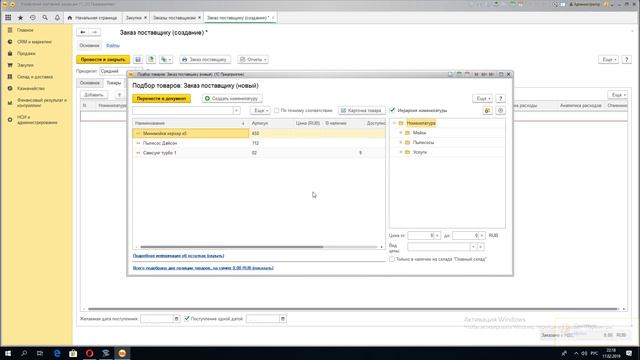The height and width of the screenshot is (360, 640).
Task: Click the horizontal scrollbar of picker list
Action: click(232, 247)
